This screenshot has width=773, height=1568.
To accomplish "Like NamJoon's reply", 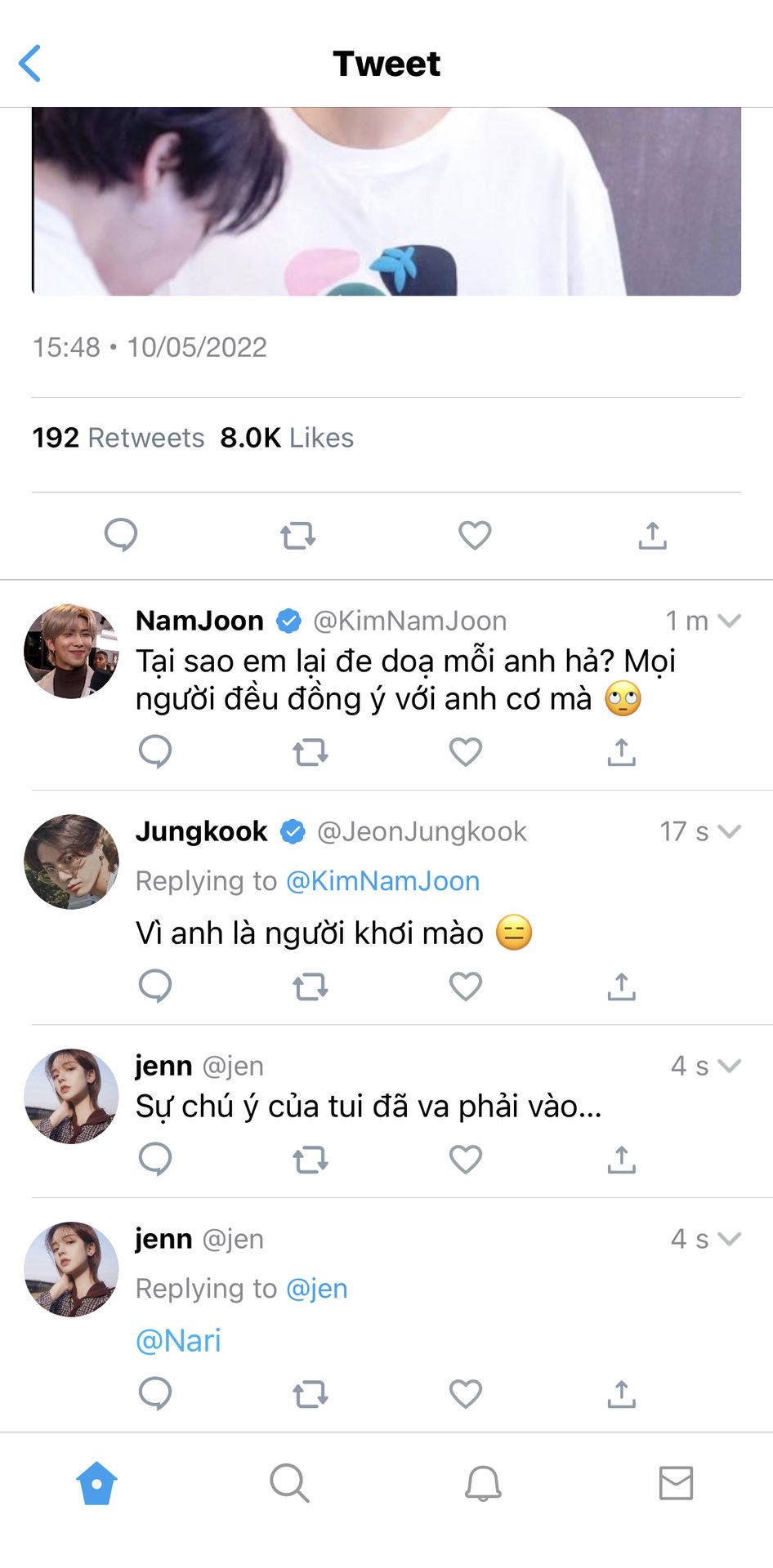I will [x=466, y=752].
